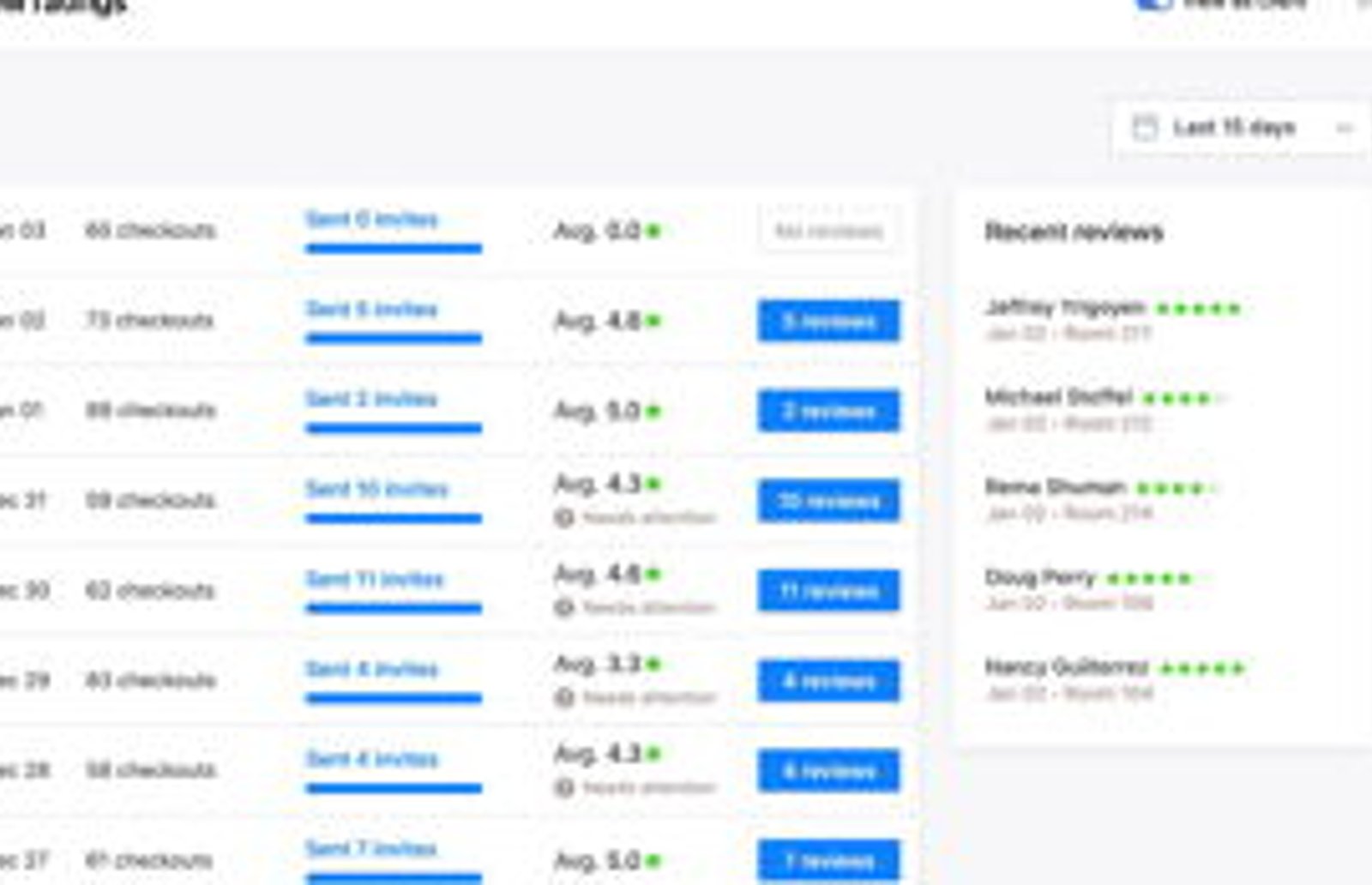This screenshot has width=1372, height=885.
Task: Click the star rating next to Nancy Gutierrez
Action: (x=1201, y=668)
